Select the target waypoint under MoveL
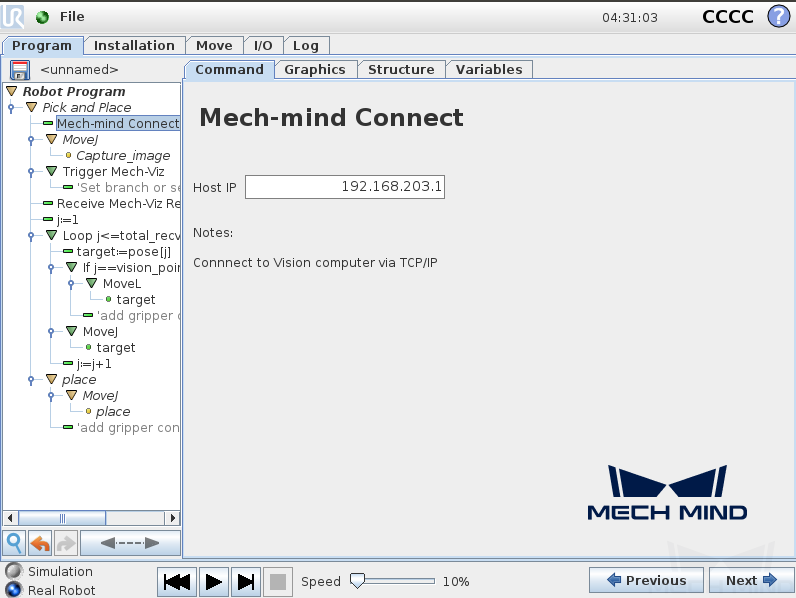This screenshot has height=598, width=796. pyautogui.click(x=136, y=300)
